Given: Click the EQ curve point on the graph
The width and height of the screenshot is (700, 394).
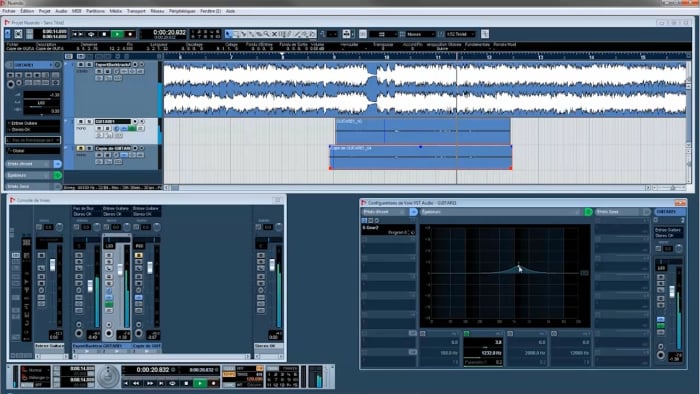Looking at the screenshot, I should [518, 266].
